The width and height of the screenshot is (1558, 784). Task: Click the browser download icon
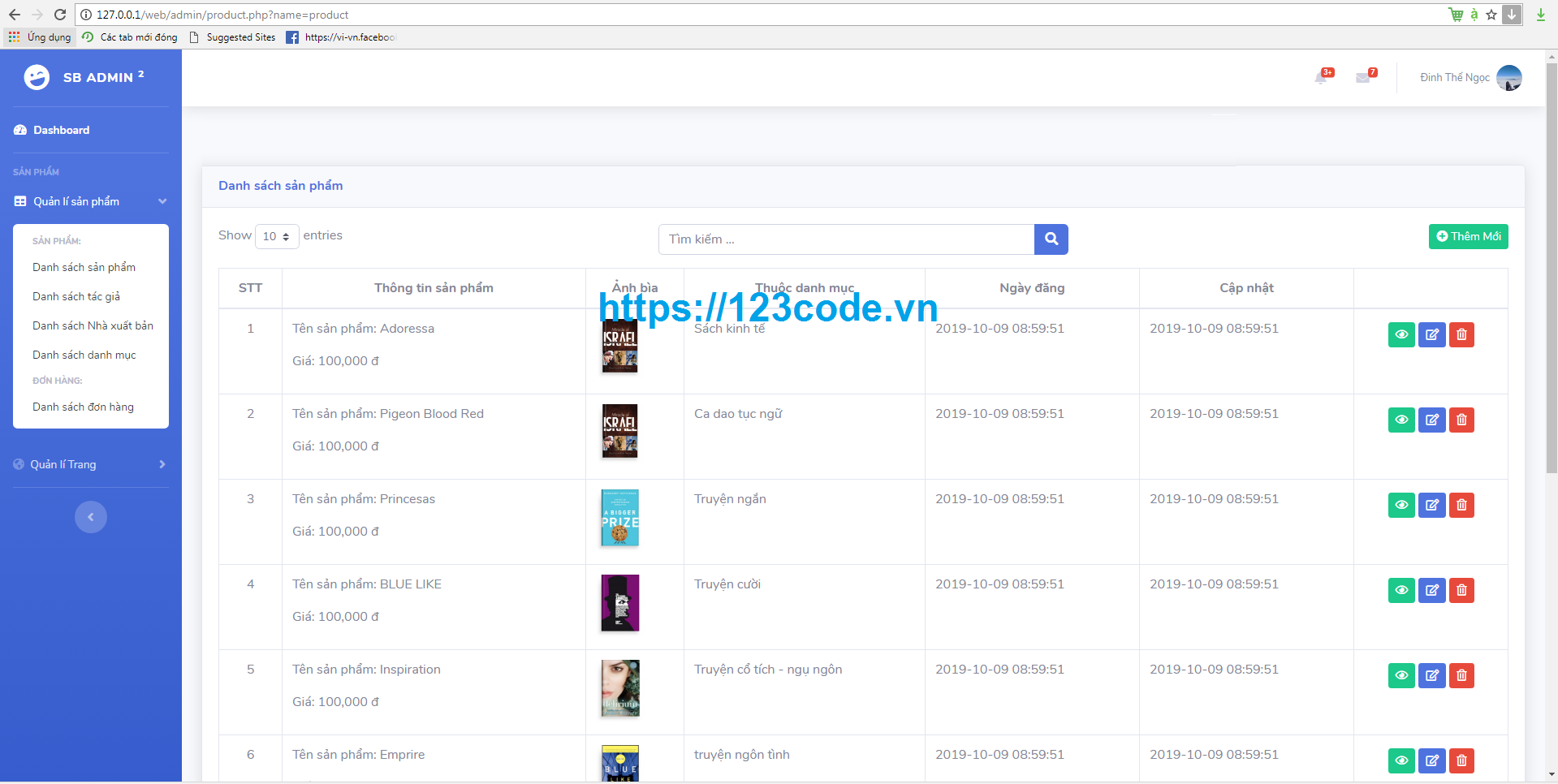[x=1540, y=15]
